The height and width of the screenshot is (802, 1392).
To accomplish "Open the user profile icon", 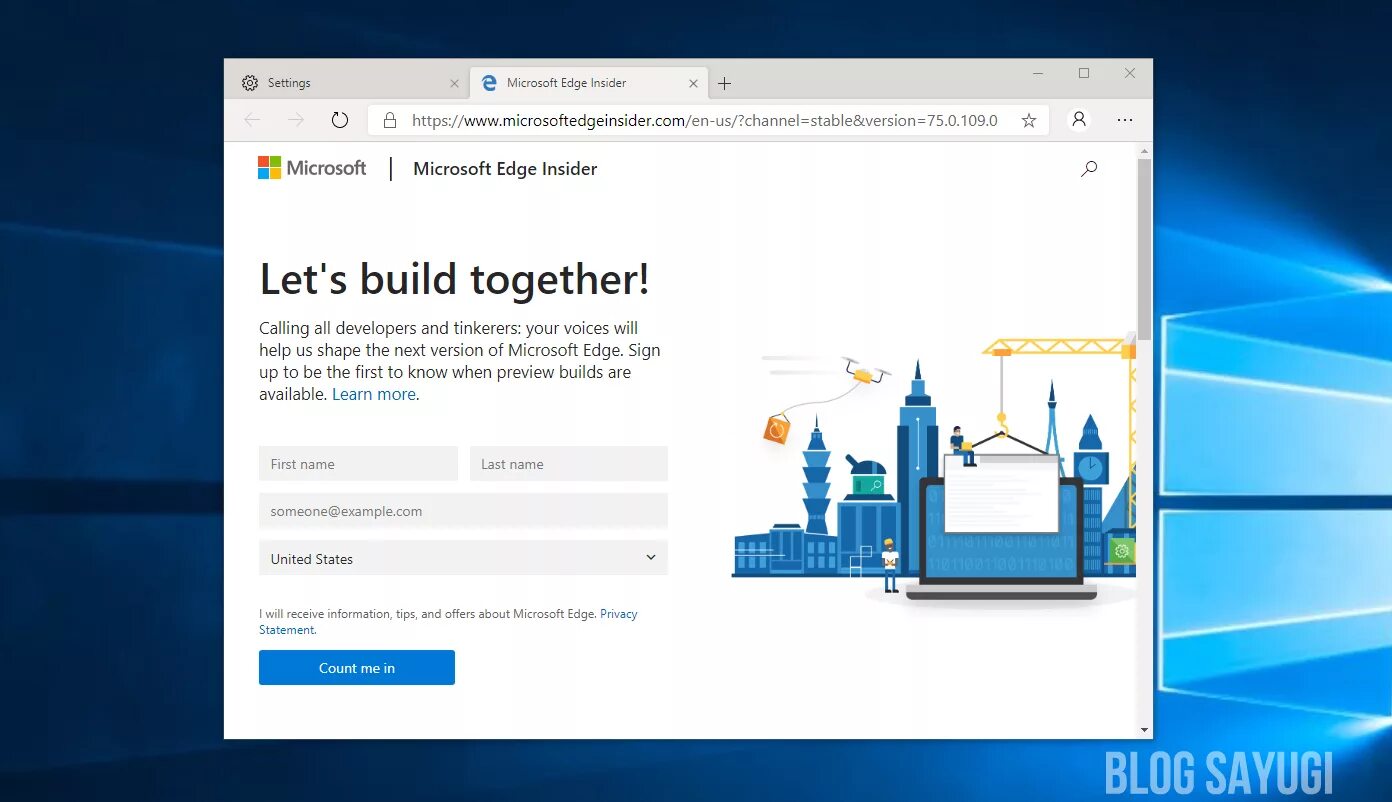I will (1079, 119).
